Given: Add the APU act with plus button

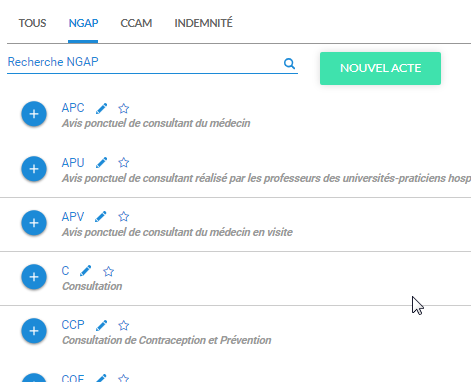Looking at the screenshot, I should [34, 169].
